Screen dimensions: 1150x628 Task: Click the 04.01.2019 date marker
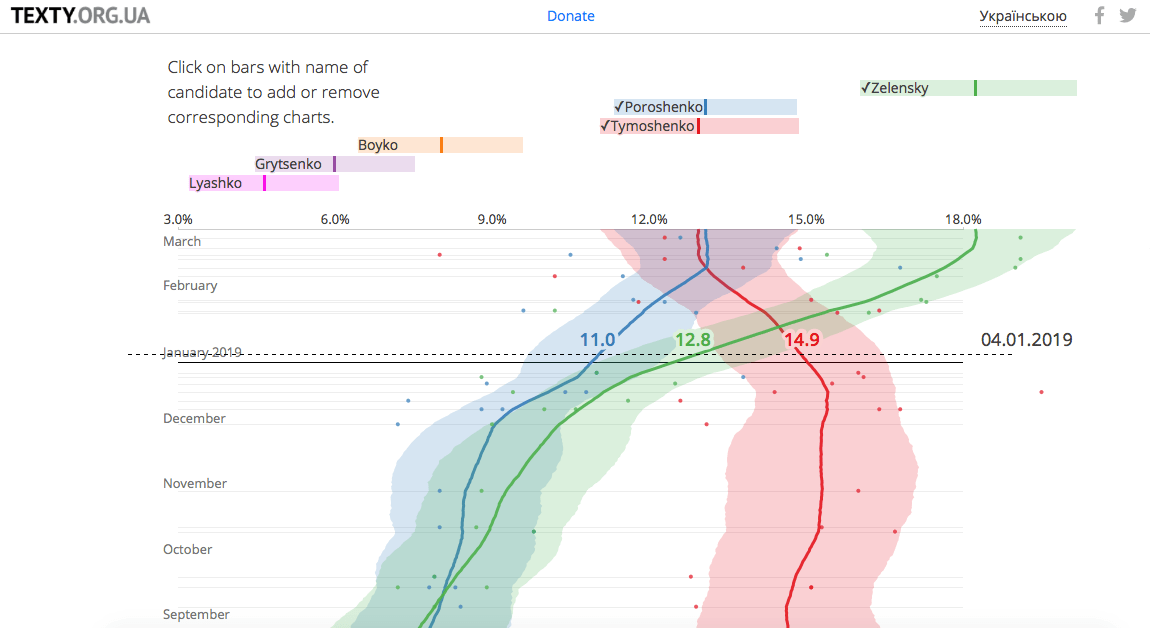(1026, 340)
